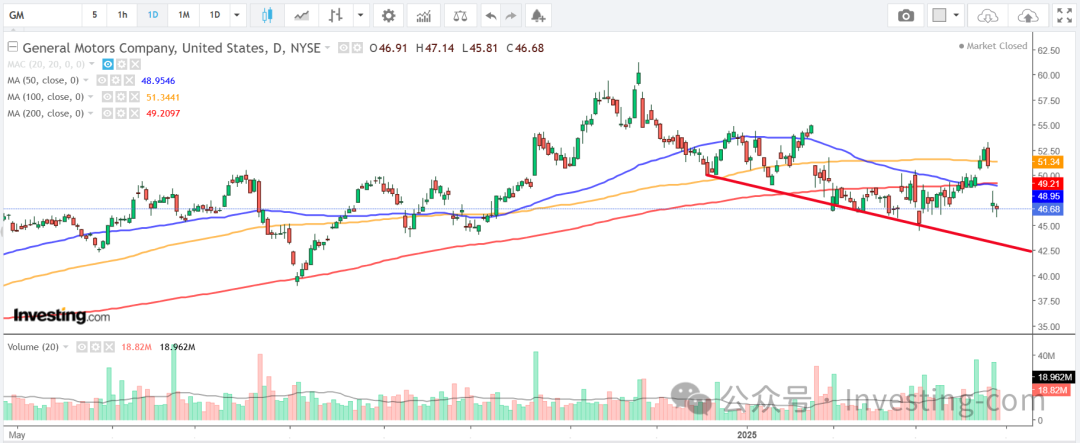Click the 18.82M volume legend value
This screenshot has height=443, width=1080.
click(134, 347)
